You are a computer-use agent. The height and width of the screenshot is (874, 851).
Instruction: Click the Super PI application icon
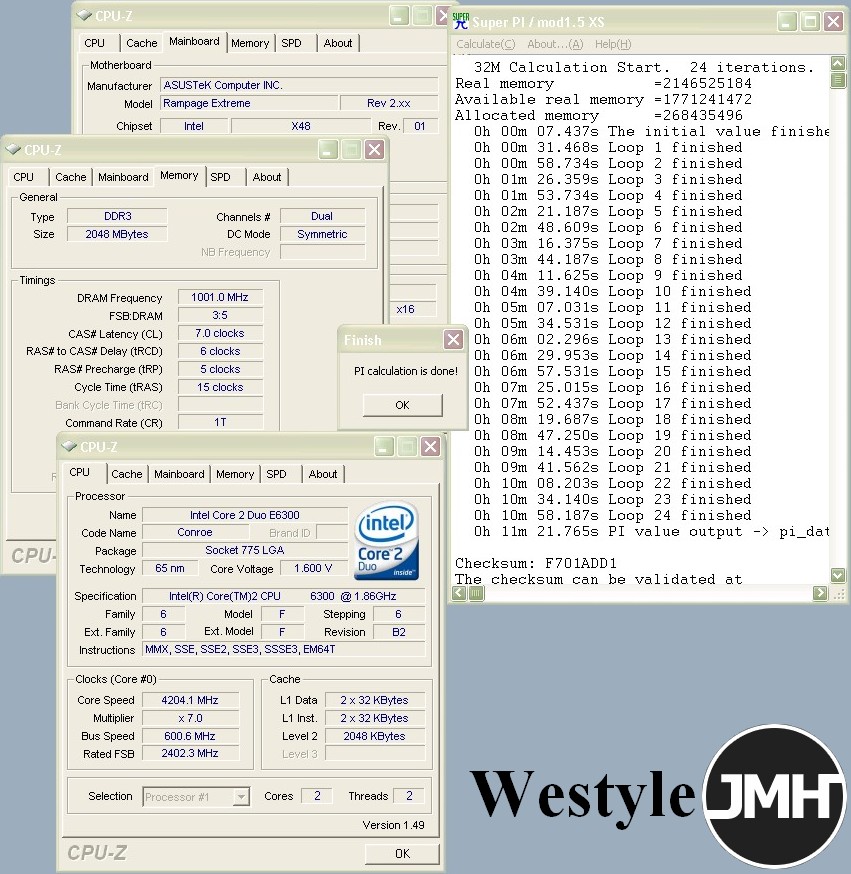point(461,21)
